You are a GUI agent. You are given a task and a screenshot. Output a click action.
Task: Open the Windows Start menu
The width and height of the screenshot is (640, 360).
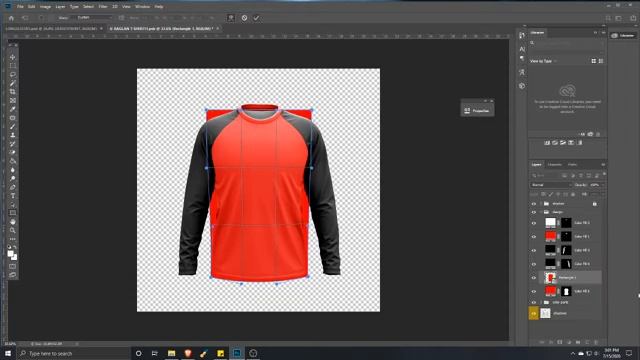(x=7, y=353)
